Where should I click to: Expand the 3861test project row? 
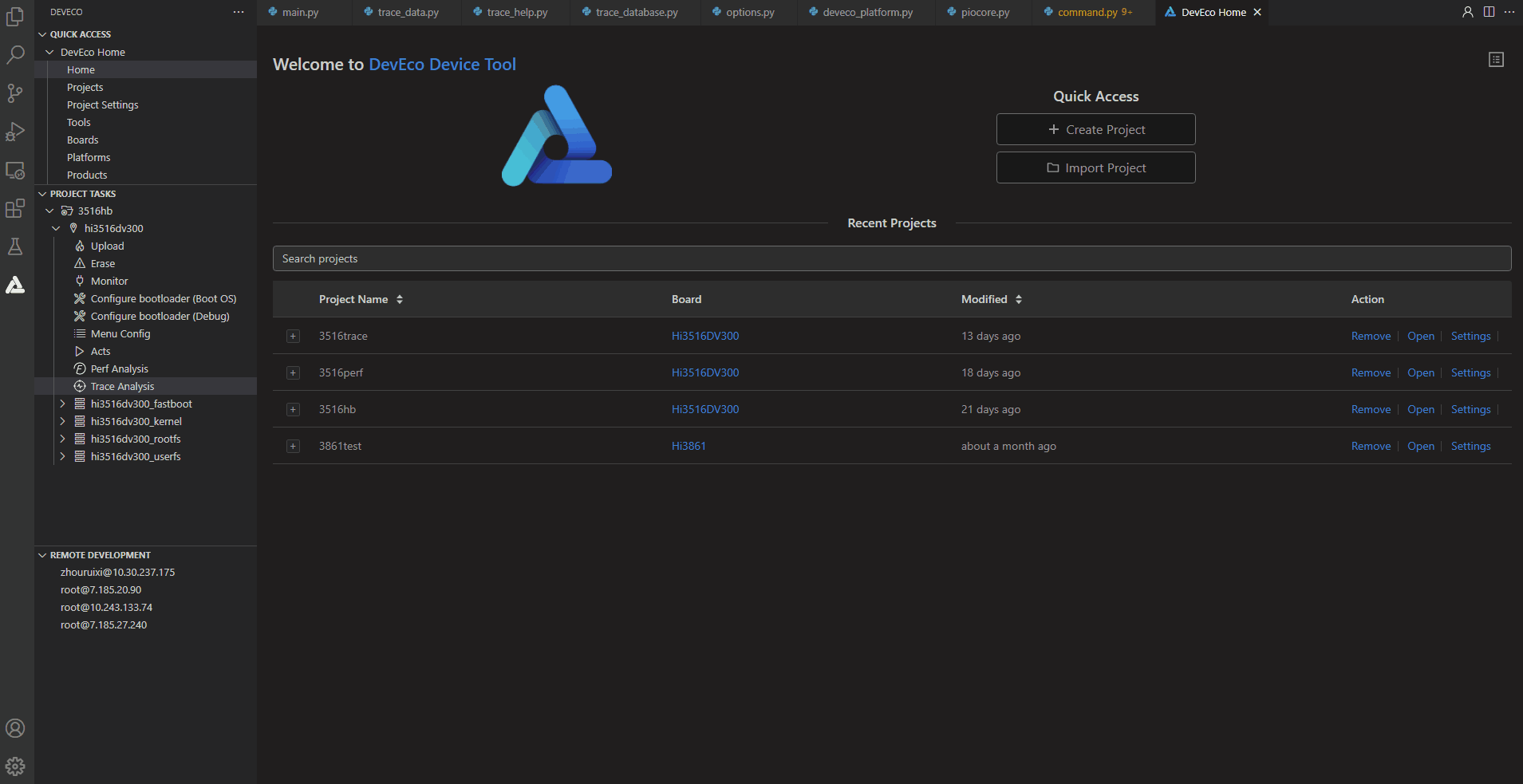(293, 447)
